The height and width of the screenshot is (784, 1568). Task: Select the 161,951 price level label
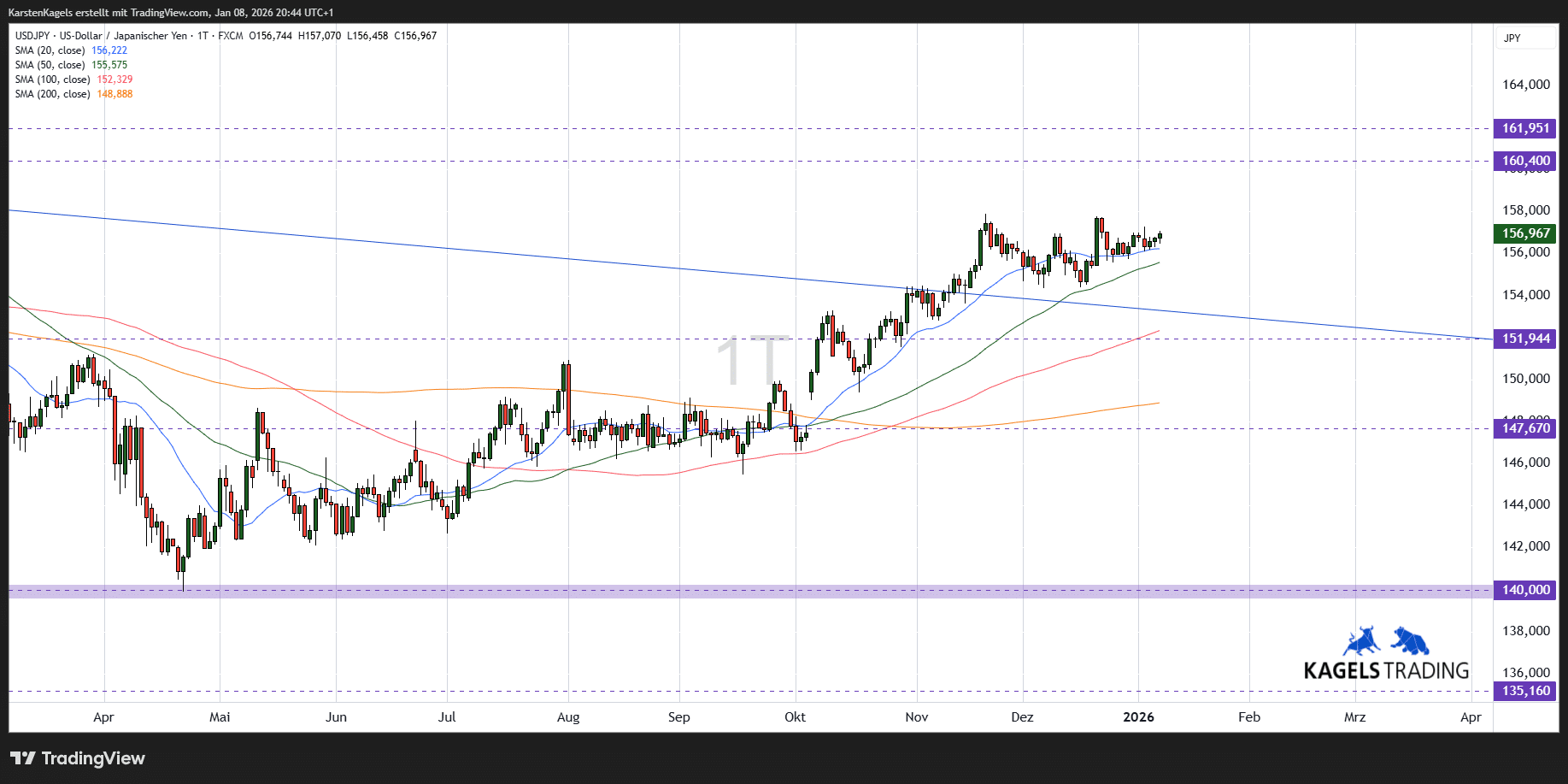1525,129
